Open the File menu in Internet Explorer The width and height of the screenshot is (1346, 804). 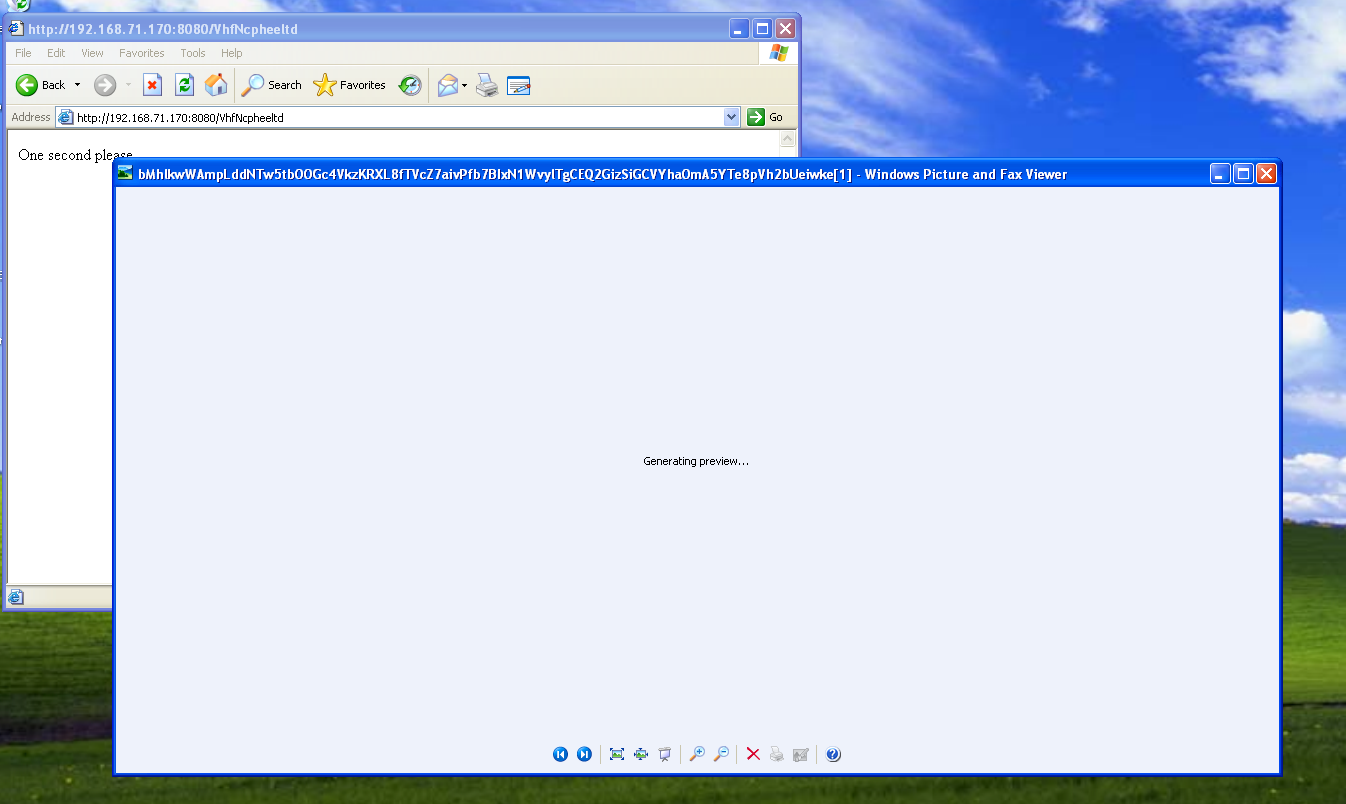pos(23,53)
